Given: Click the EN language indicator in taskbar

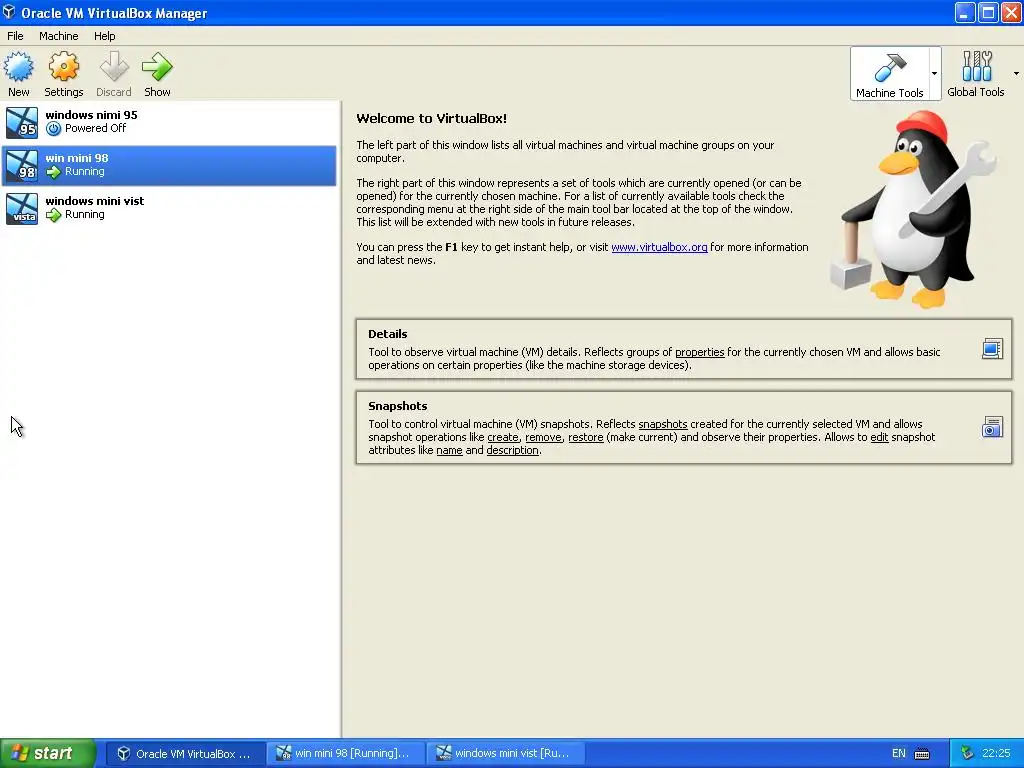Looking at the screenshot, I should pyautogui.click(x=899, y=754).
